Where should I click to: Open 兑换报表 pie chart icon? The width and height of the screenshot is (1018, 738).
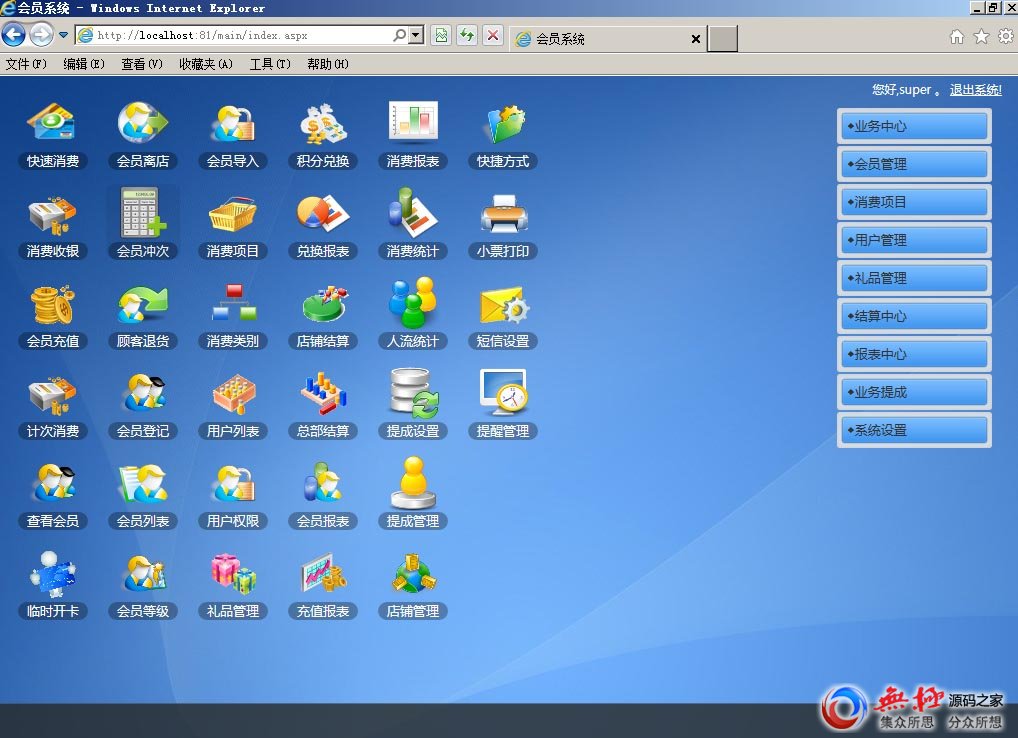[323, 225]
